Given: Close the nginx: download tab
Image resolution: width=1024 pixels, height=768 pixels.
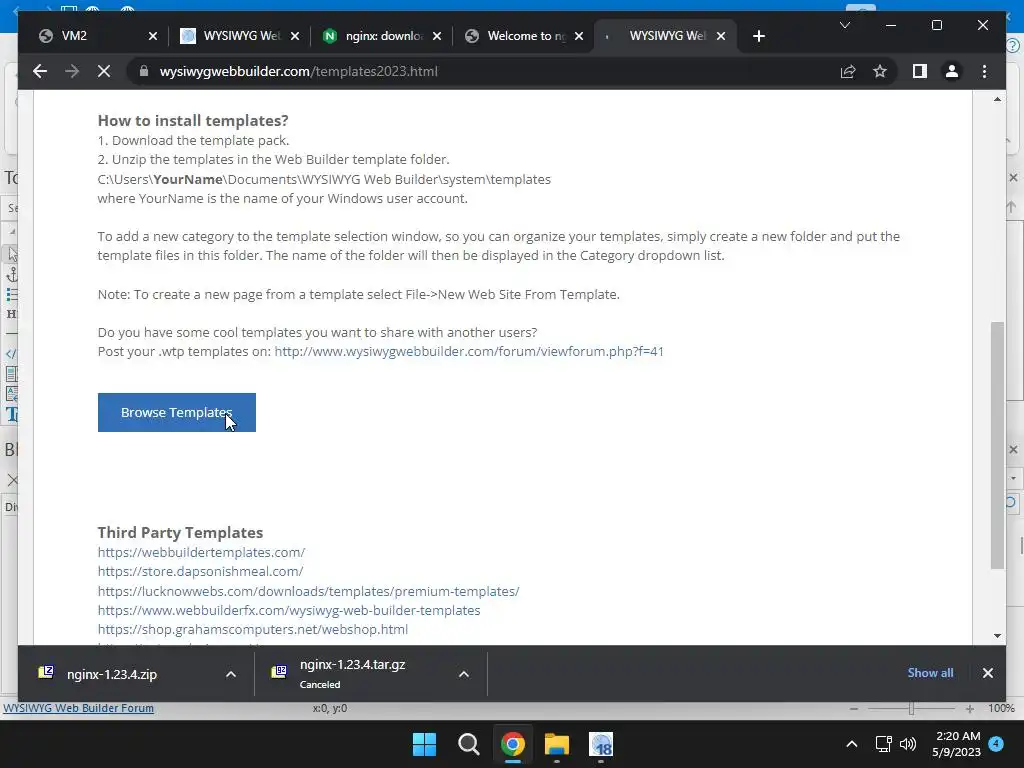Looking at the screenshot, I should [437, 36].
